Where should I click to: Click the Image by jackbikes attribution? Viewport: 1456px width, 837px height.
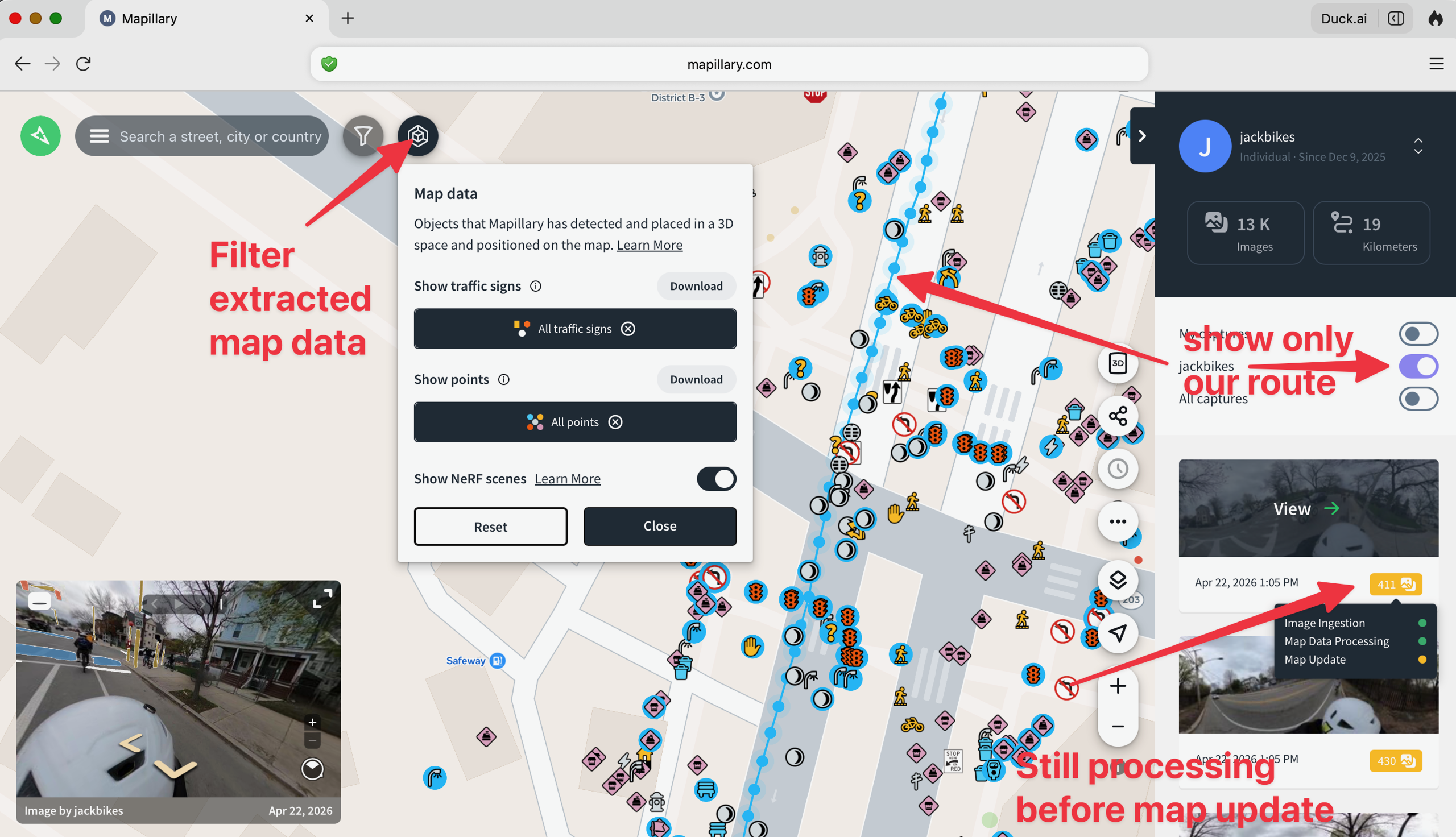pyautogui.click(x=73, y=810)
